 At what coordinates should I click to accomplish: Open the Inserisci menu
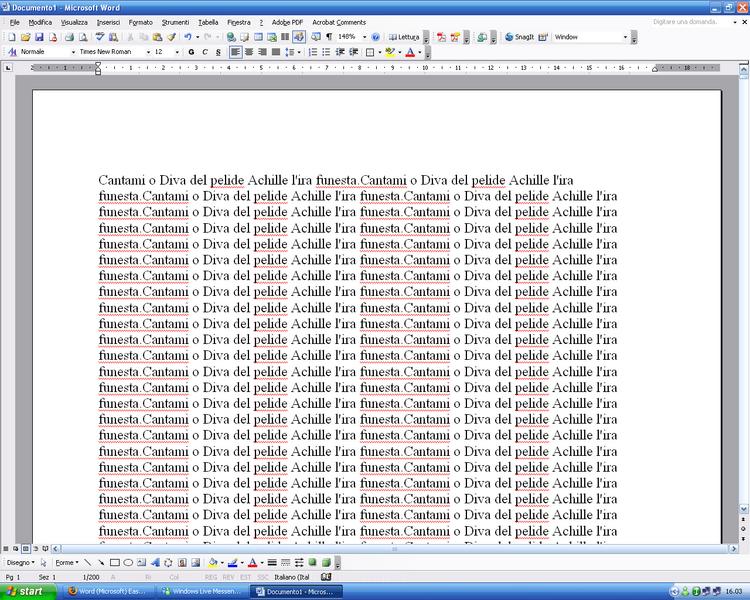[x=109, y=22]
